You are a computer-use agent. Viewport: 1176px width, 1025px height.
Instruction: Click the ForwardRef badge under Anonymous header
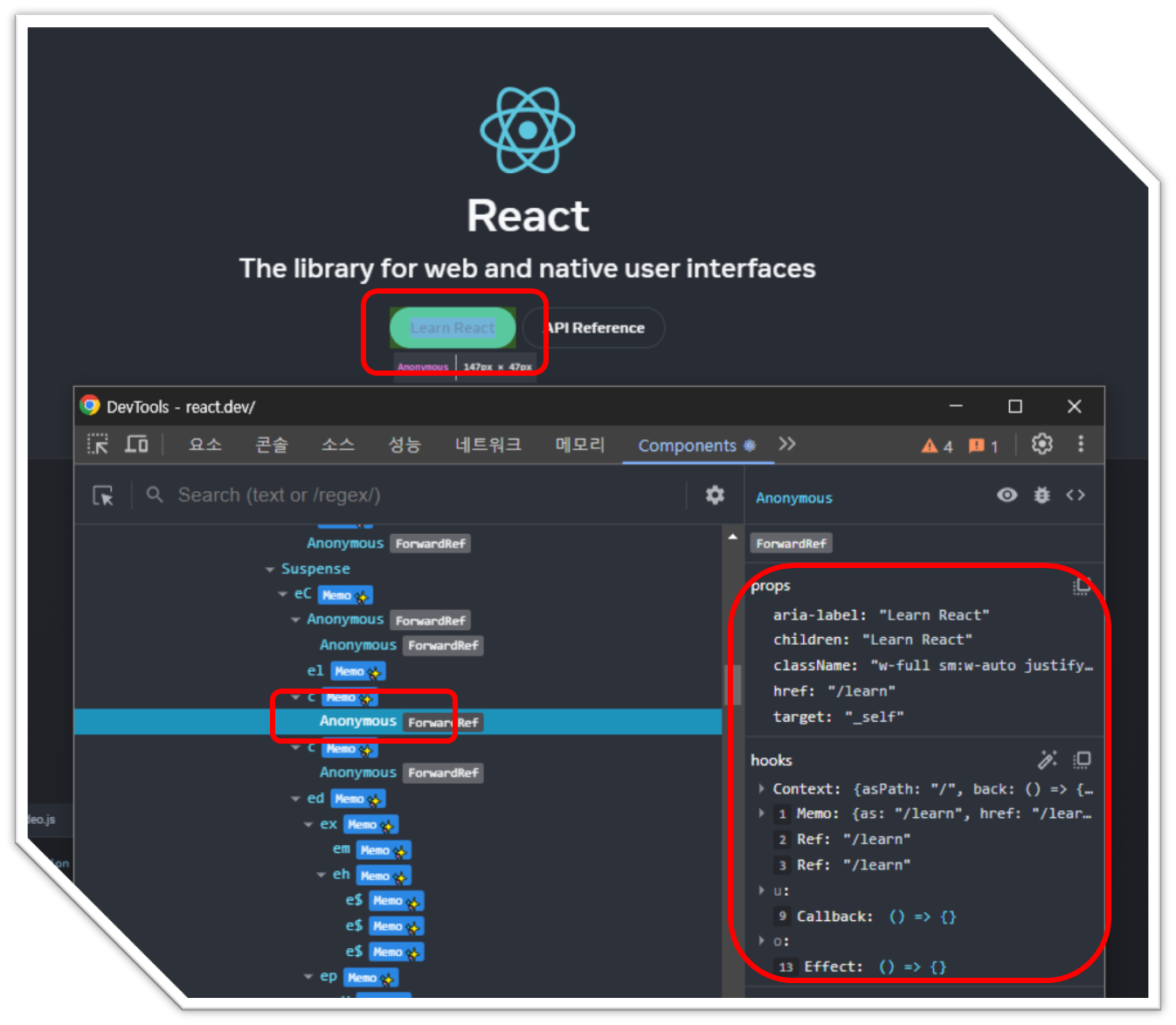(792, 544)
